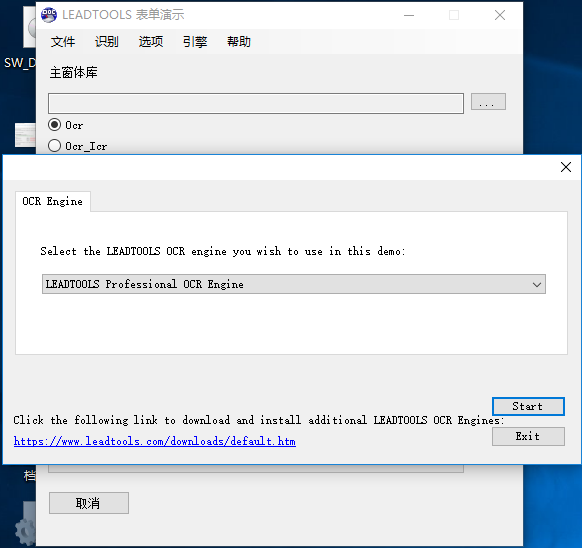Click the 主窗体库 path input field
Image resolution: width=582 pixels, height=548 pixels.
pos(256,103)
